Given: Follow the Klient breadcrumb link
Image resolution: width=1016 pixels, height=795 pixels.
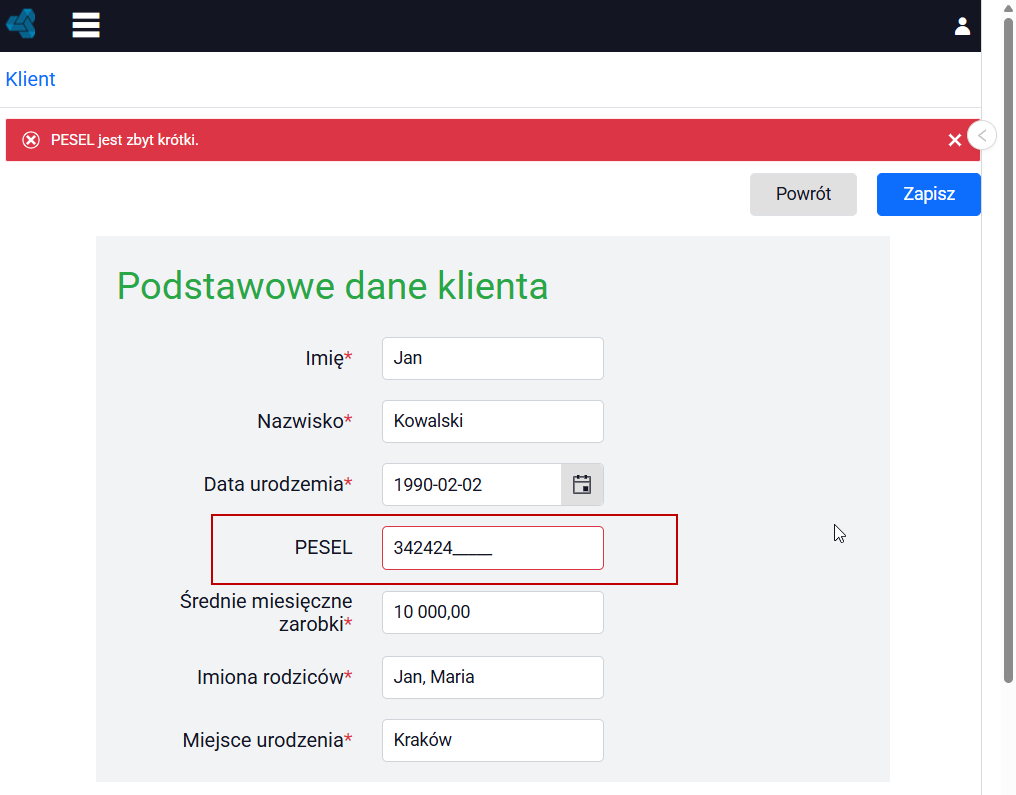Looking at the screenshot, I should 30,79.
